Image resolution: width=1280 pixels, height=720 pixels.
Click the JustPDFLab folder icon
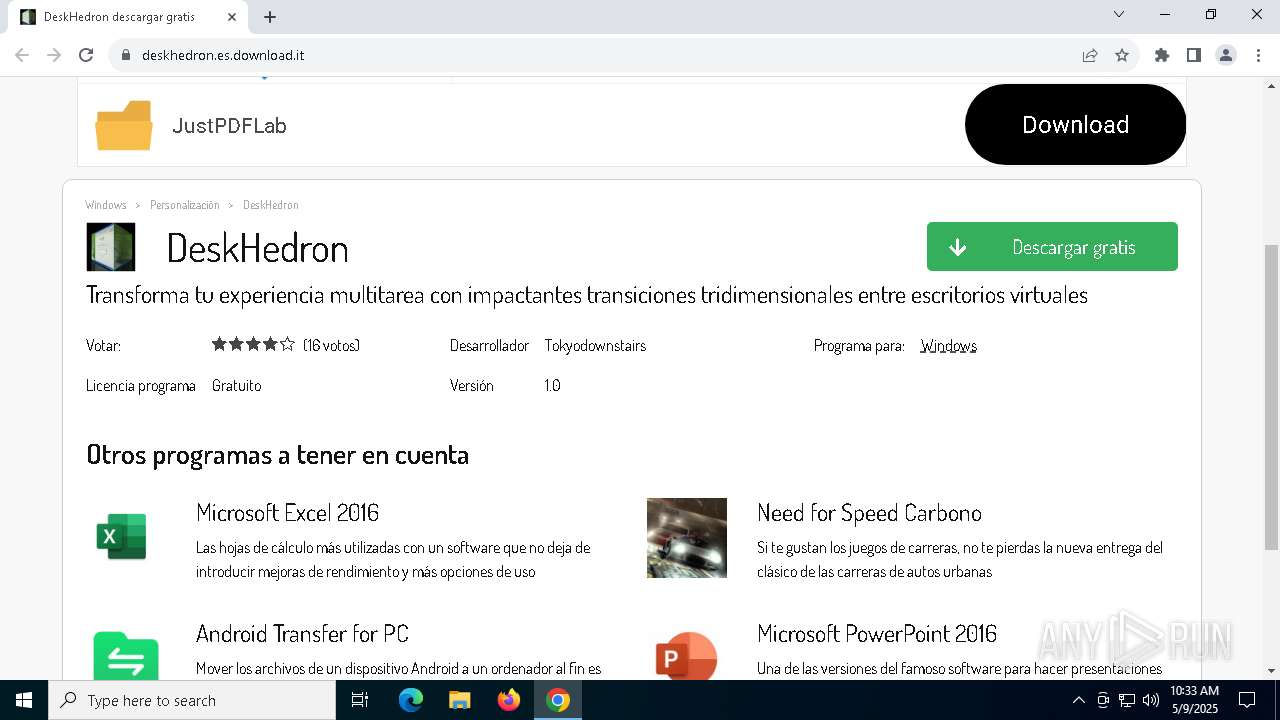click(x=124, y=125)
